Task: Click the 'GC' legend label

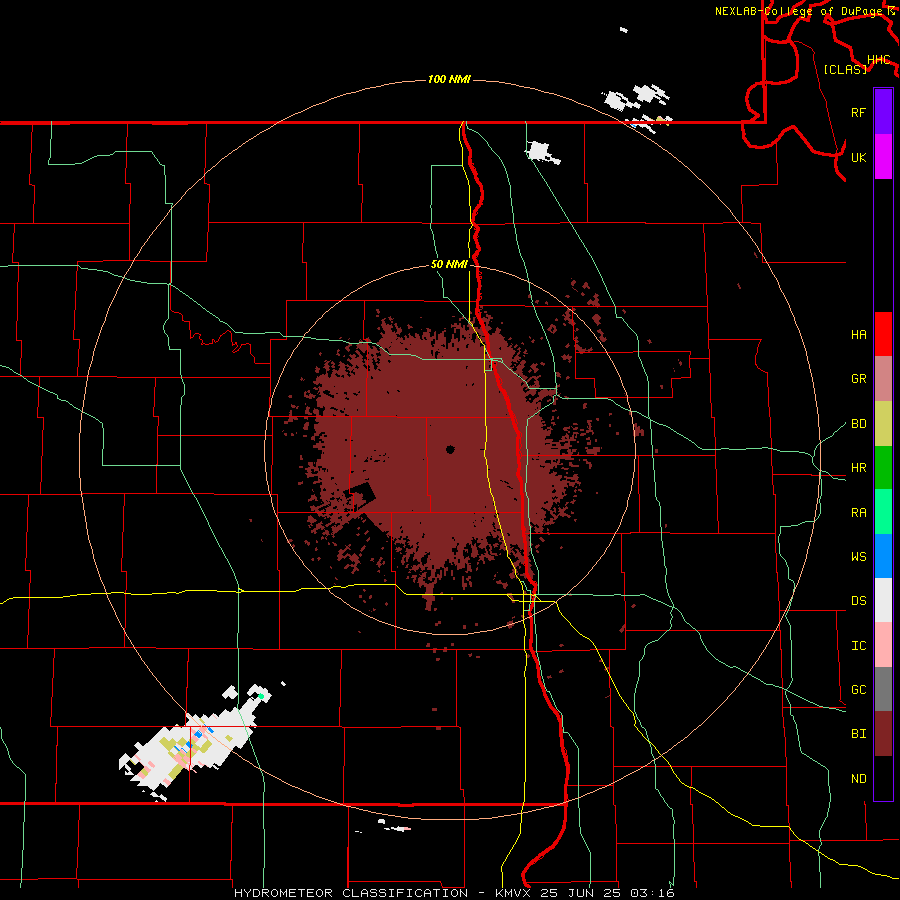Action: tap(858, 690)
